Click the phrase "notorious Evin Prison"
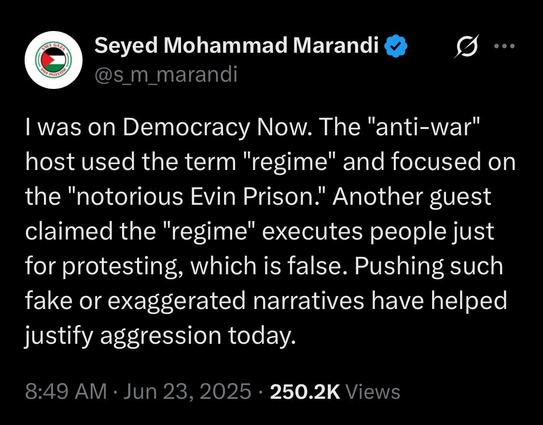 pos(199,197)
